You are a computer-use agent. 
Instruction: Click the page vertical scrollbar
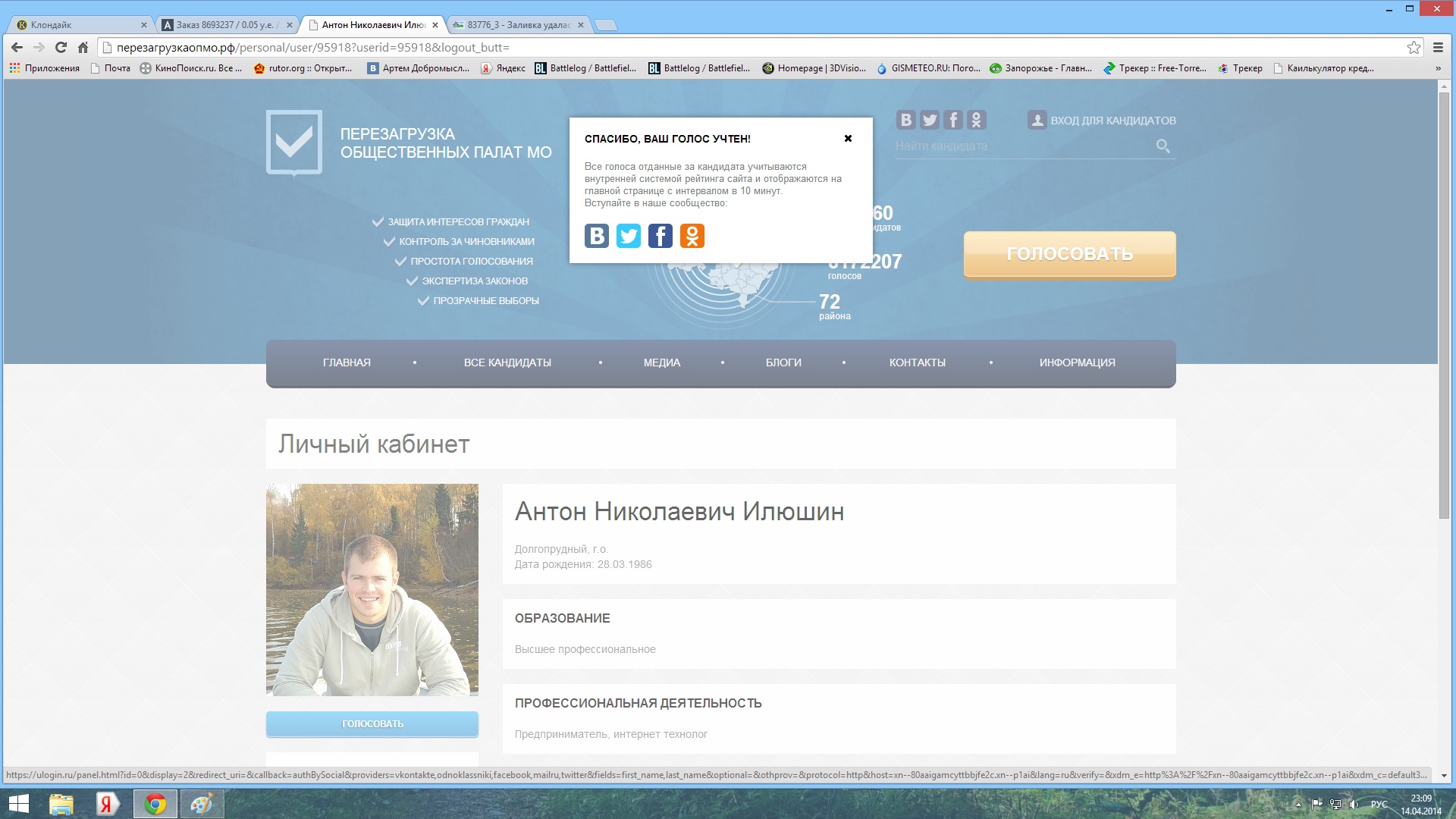click(x=1444, y=303)
